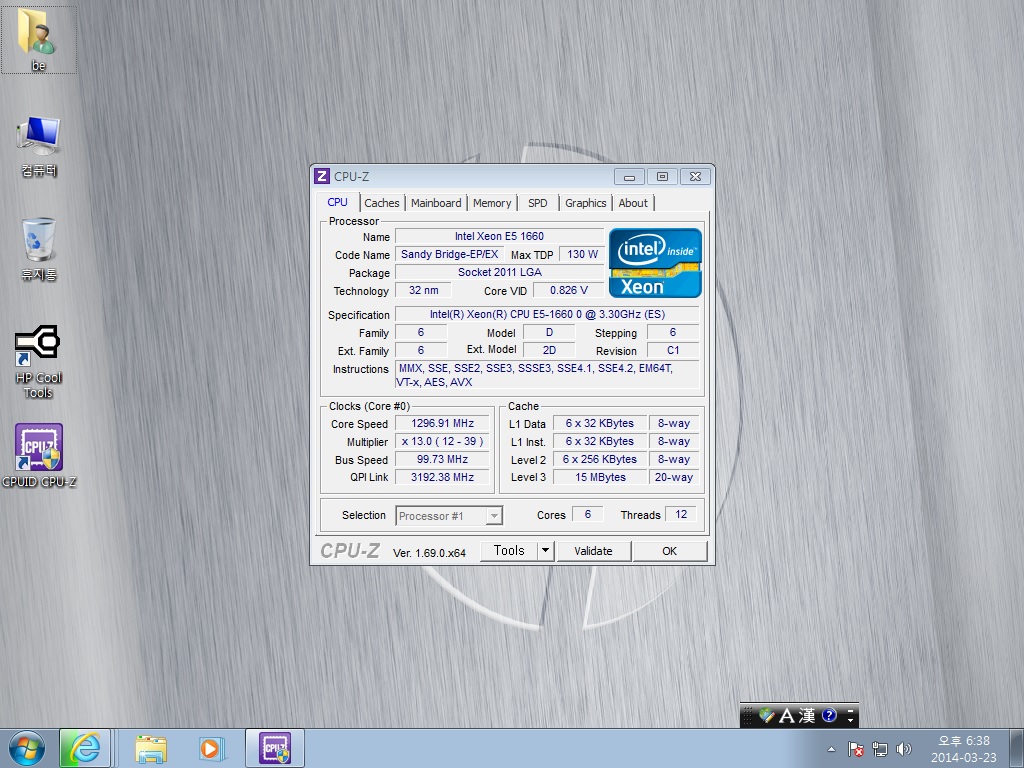Click the 'Intel Xeon E5 1660' name field

500,236
